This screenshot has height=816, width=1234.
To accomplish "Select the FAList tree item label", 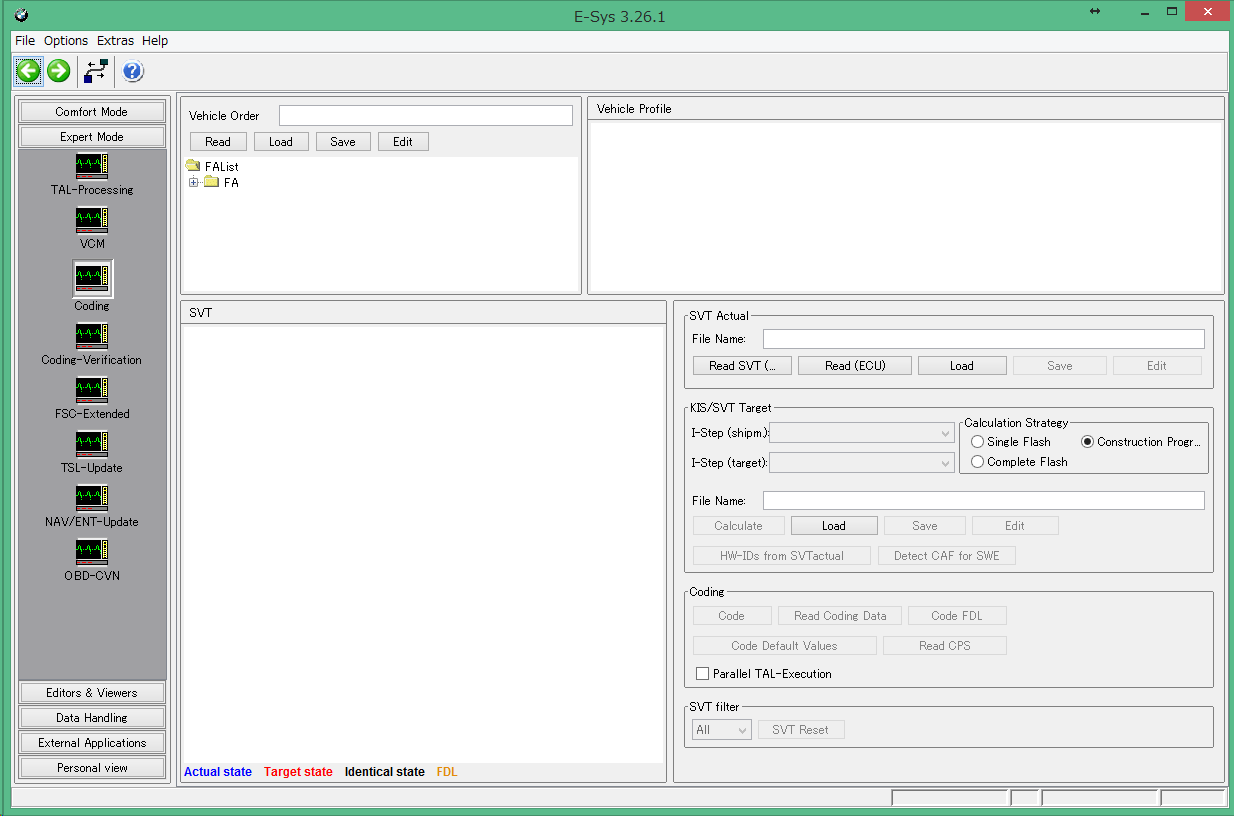I will pos(222,167).
